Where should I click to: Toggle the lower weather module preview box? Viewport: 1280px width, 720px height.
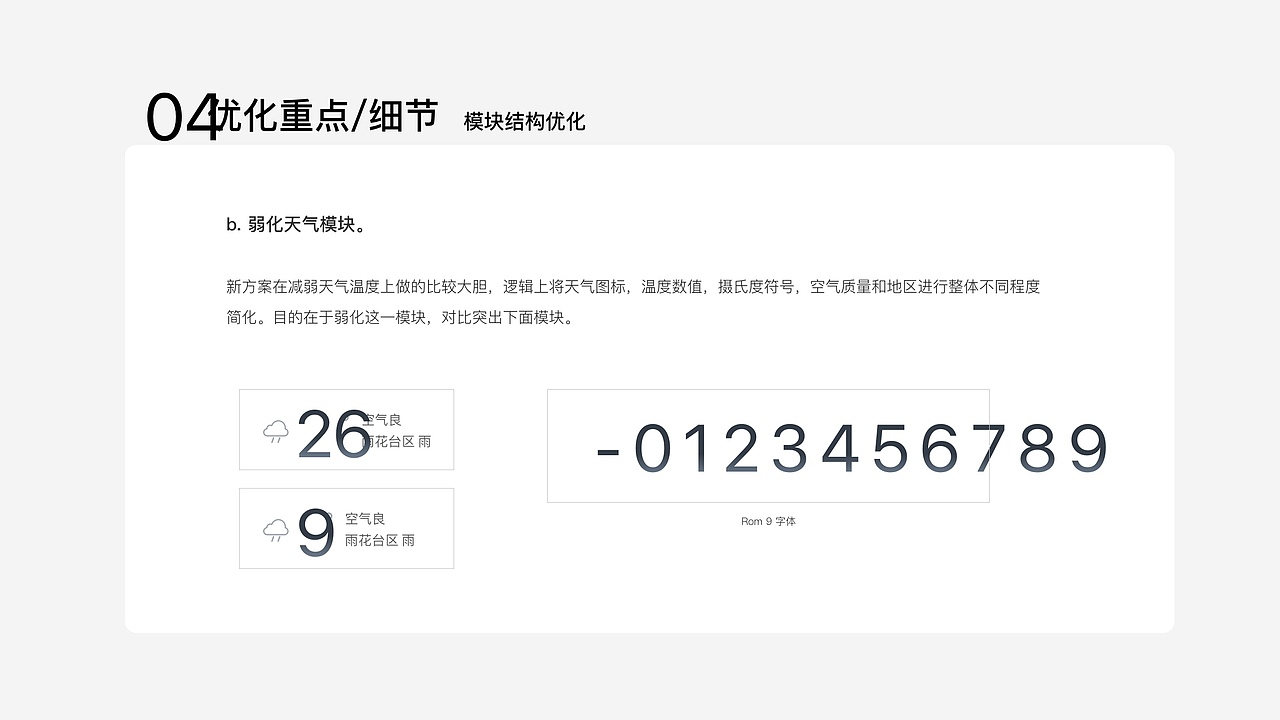tap(346, 528)
